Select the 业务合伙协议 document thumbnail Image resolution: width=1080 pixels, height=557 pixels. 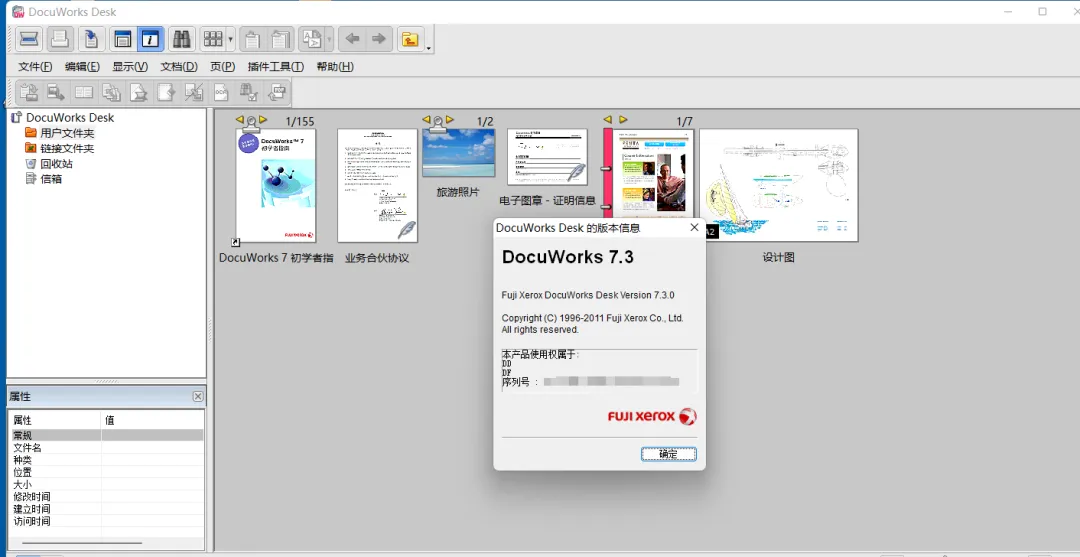click(377, 185)
